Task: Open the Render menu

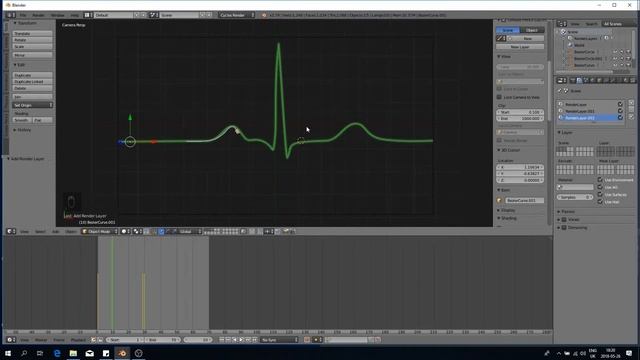Action: pyautogui.click(x=38, y=15)
